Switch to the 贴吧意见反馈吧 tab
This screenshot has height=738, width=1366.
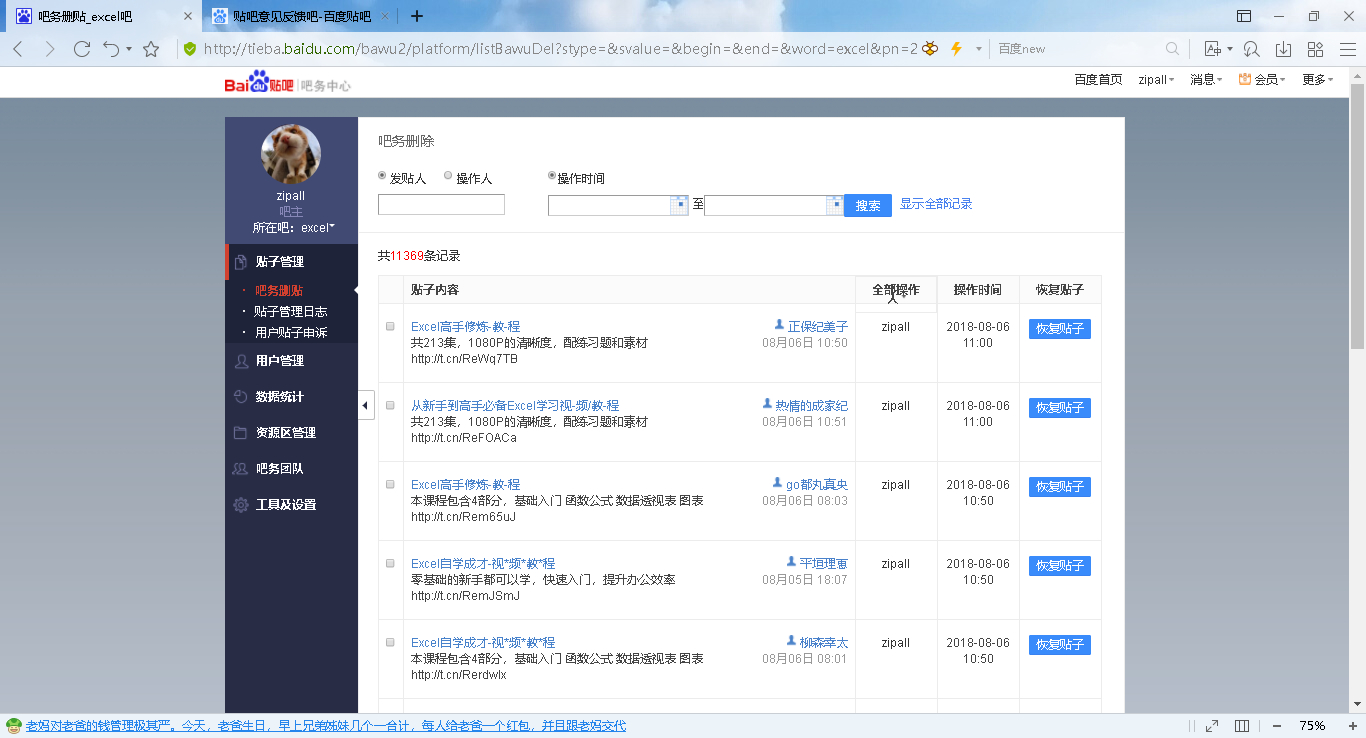click(301, 16)
